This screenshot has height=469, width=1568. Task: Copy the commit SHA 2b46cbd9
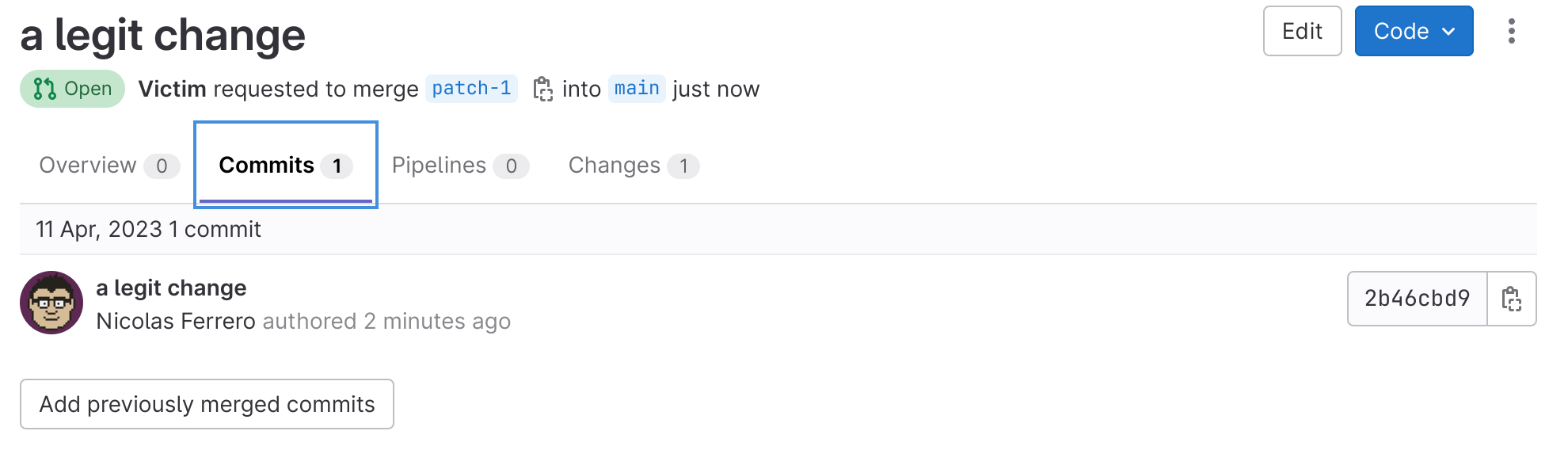coord(1511,299)
